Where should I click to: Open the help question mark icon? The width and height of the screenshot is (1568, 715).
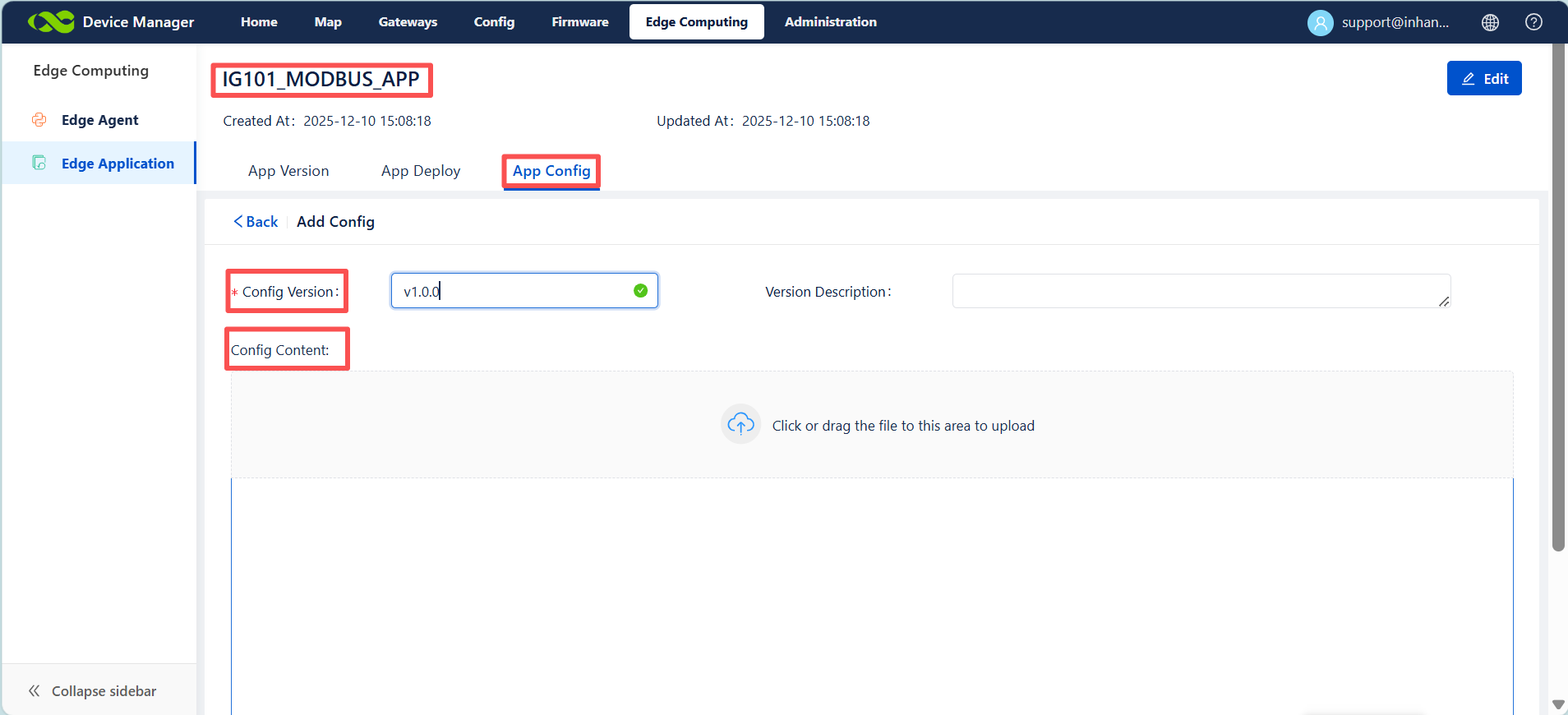click(x=1533, y=22)
